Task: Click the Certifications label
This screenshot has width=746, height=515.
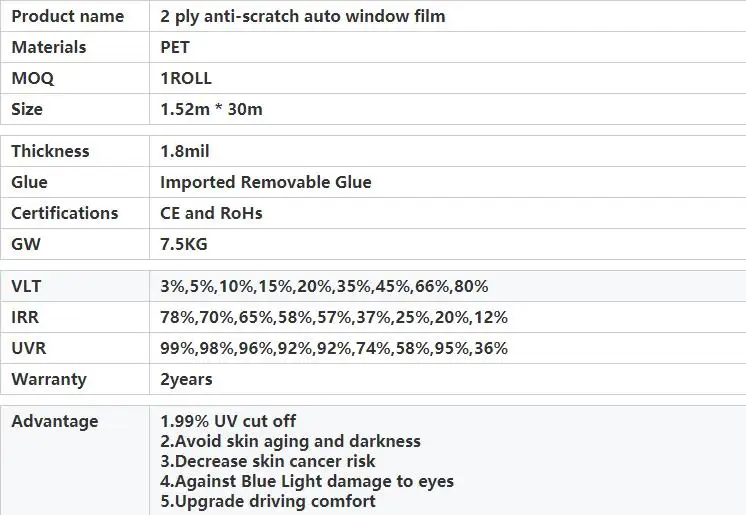Action: click(64, 213)
